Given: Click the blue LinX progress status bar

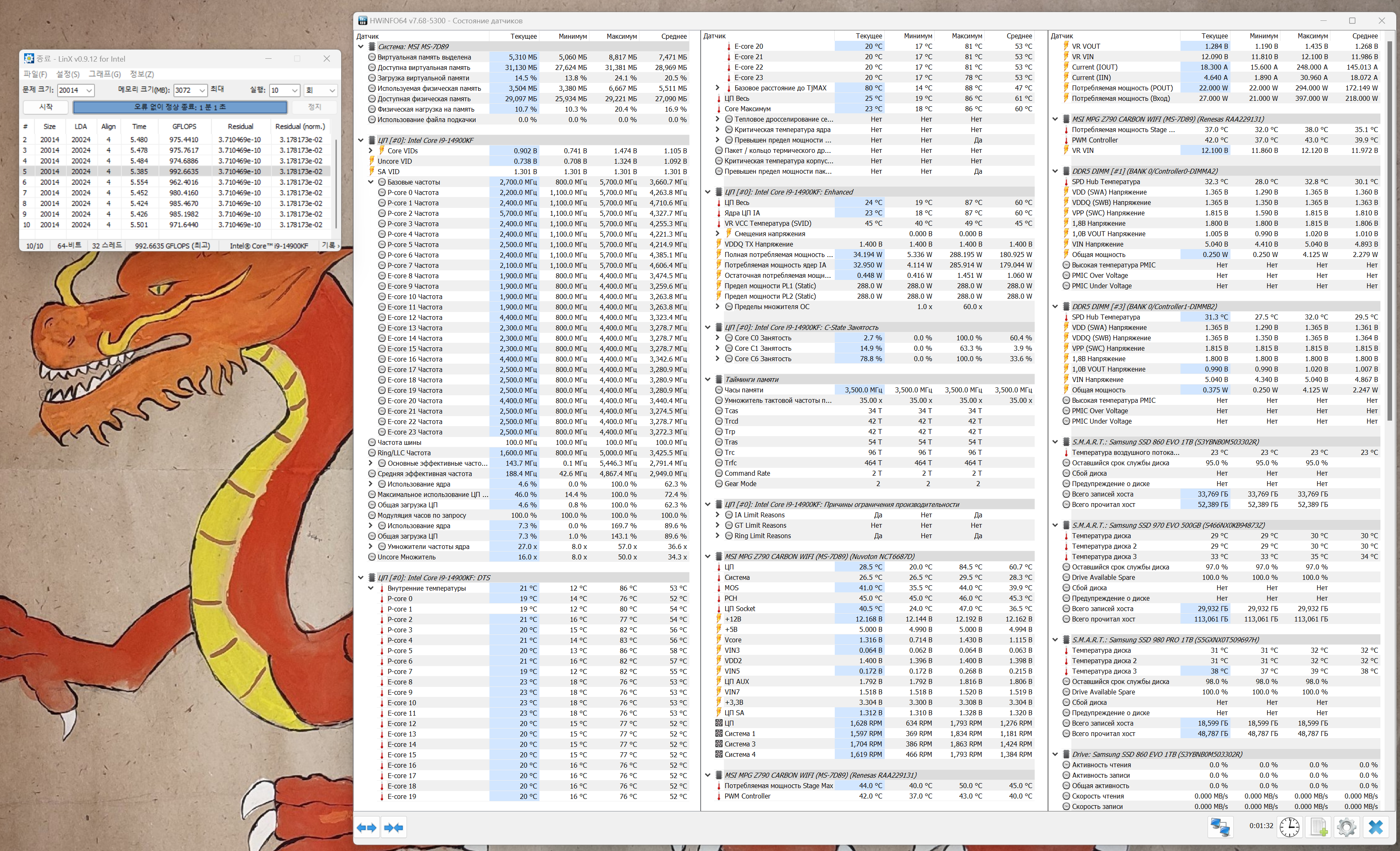Looking at the screenshot, I should pos(180,107).
